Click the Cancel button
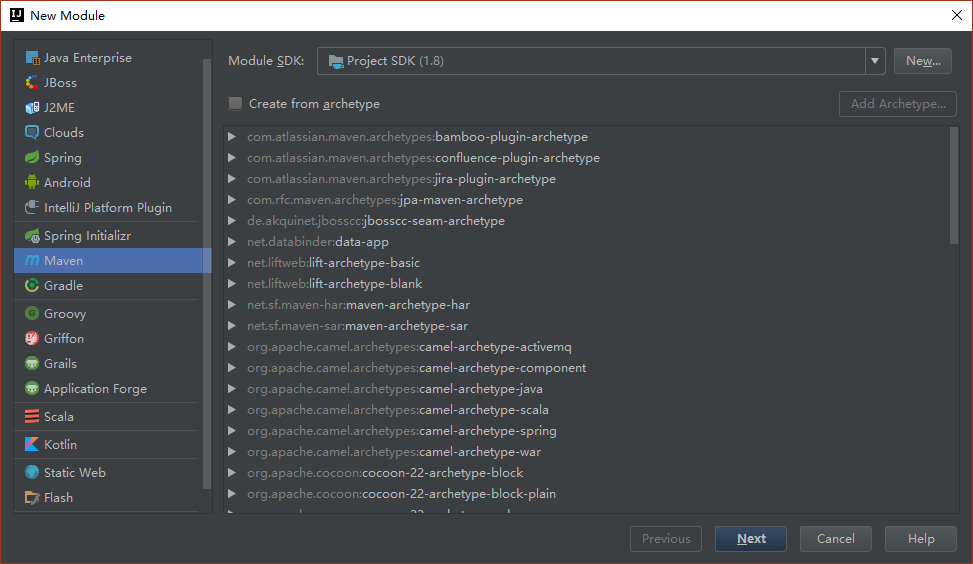Image resolution: width=973 pixels, height=564 pixels. coord(835,539)
